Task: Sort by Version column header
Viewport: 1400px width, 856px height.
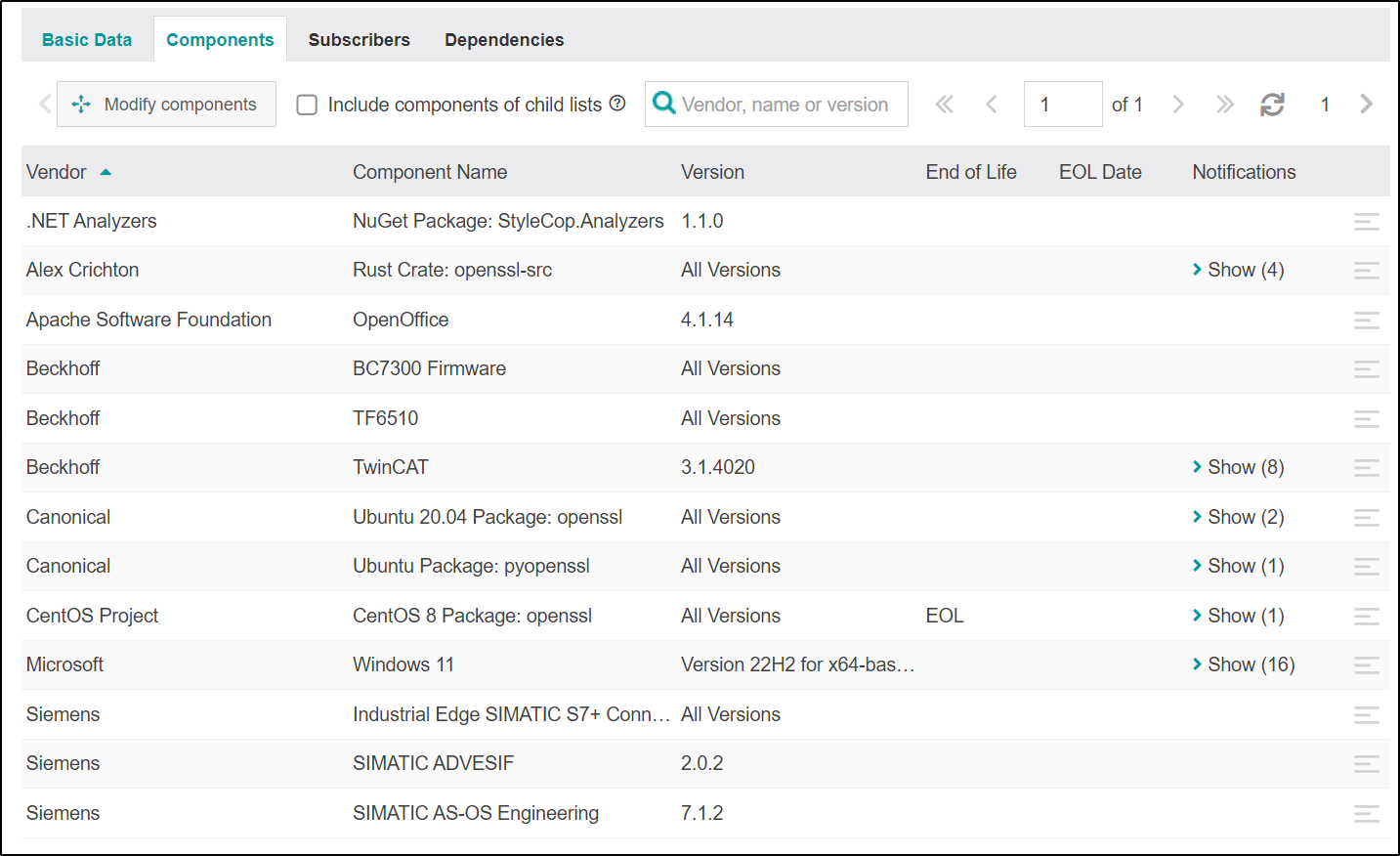Action: coord(712,172)
